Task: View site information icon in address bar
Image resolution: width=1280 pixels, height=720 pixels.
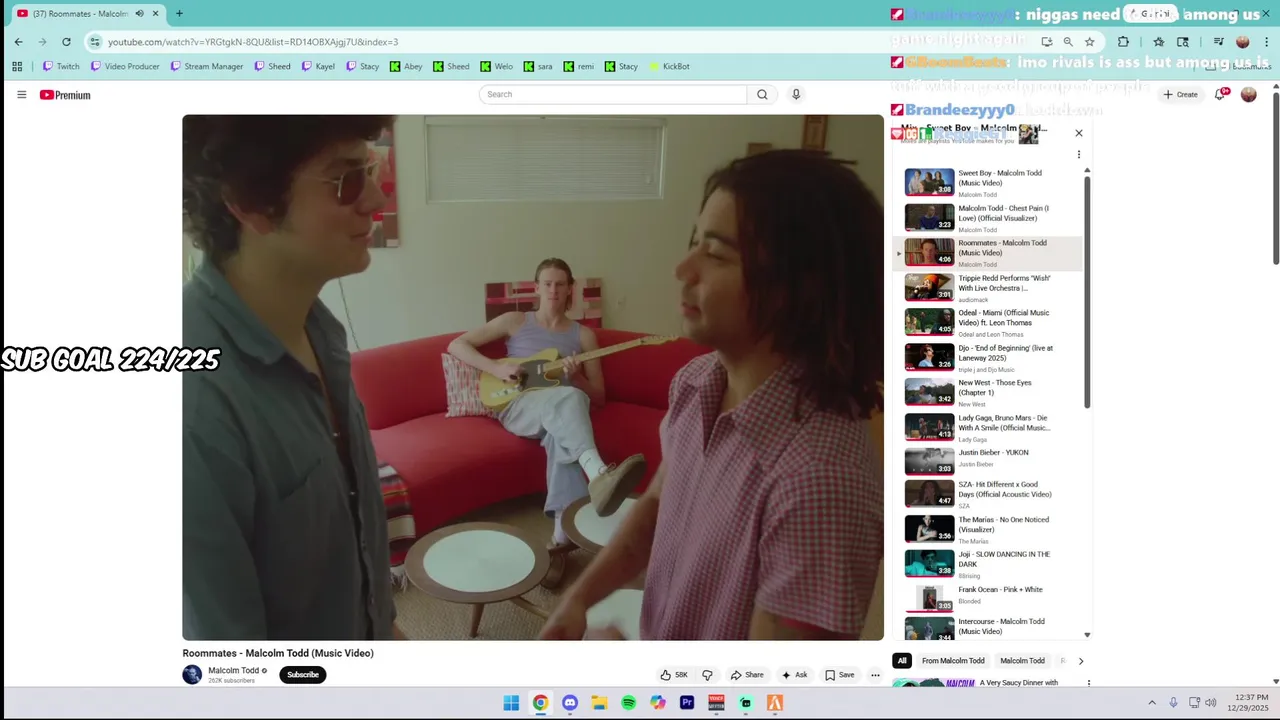Action: 95,42
